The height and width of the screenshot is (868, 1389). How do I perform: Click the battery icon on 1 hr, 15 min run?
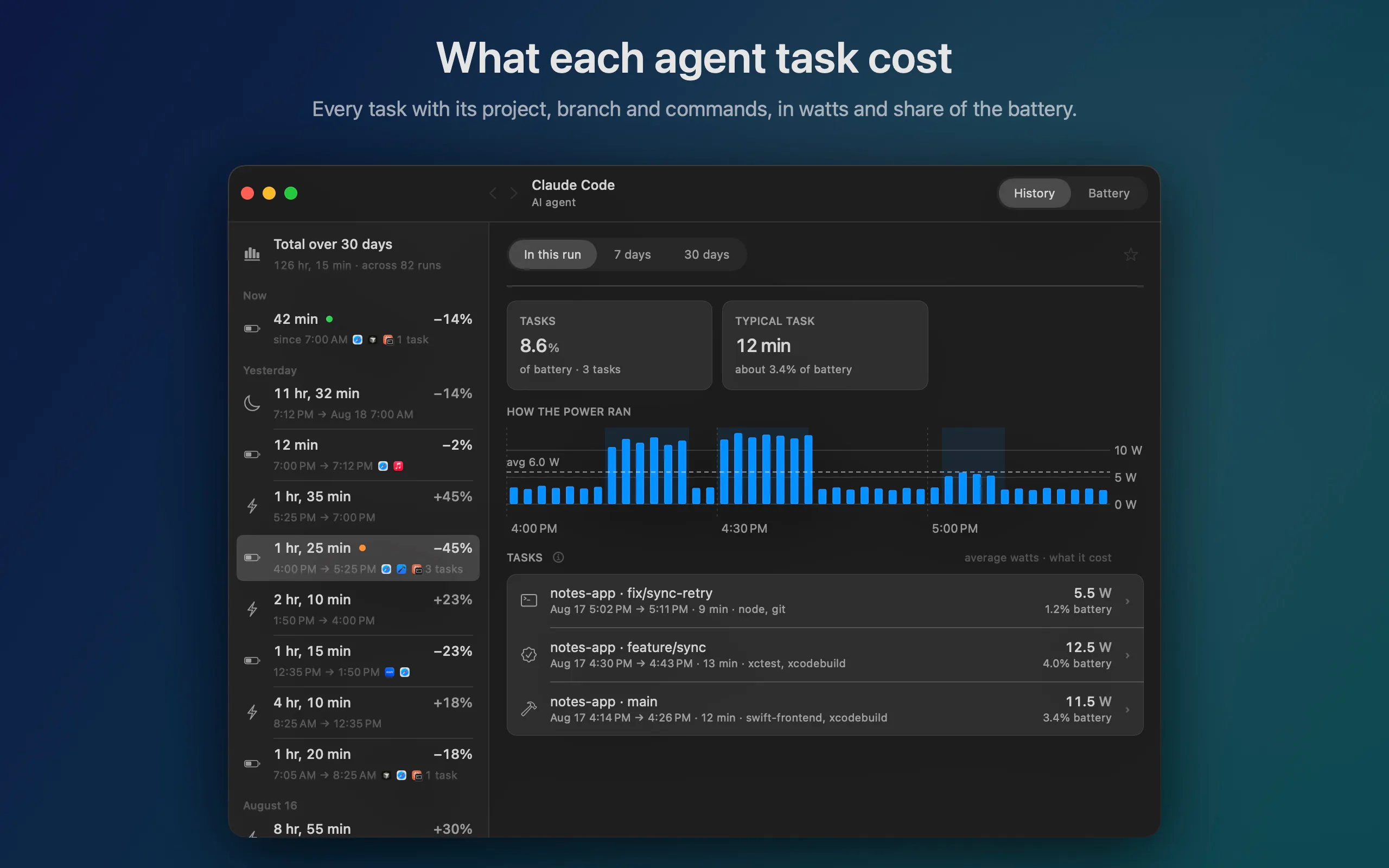point(252,660)
